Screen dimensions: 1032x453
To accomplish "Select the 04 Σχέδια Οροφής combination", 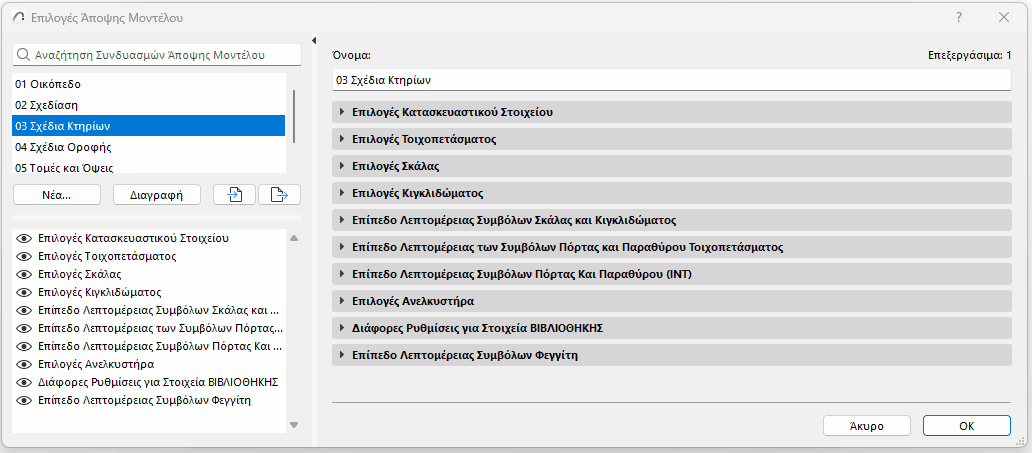I will pos(150,147).
